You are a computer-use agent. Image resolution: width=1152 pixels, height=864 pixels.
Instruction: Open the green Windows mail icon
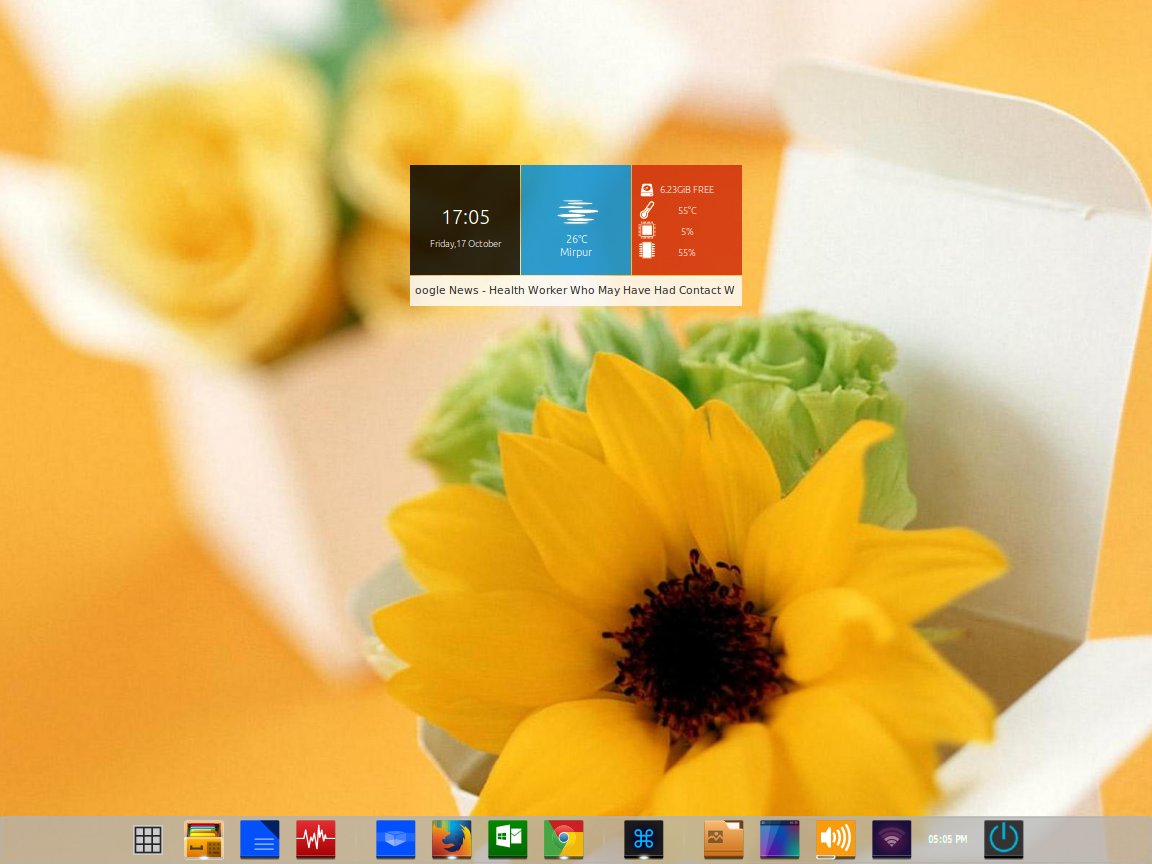pyautogui.click(x=508, y=839)
